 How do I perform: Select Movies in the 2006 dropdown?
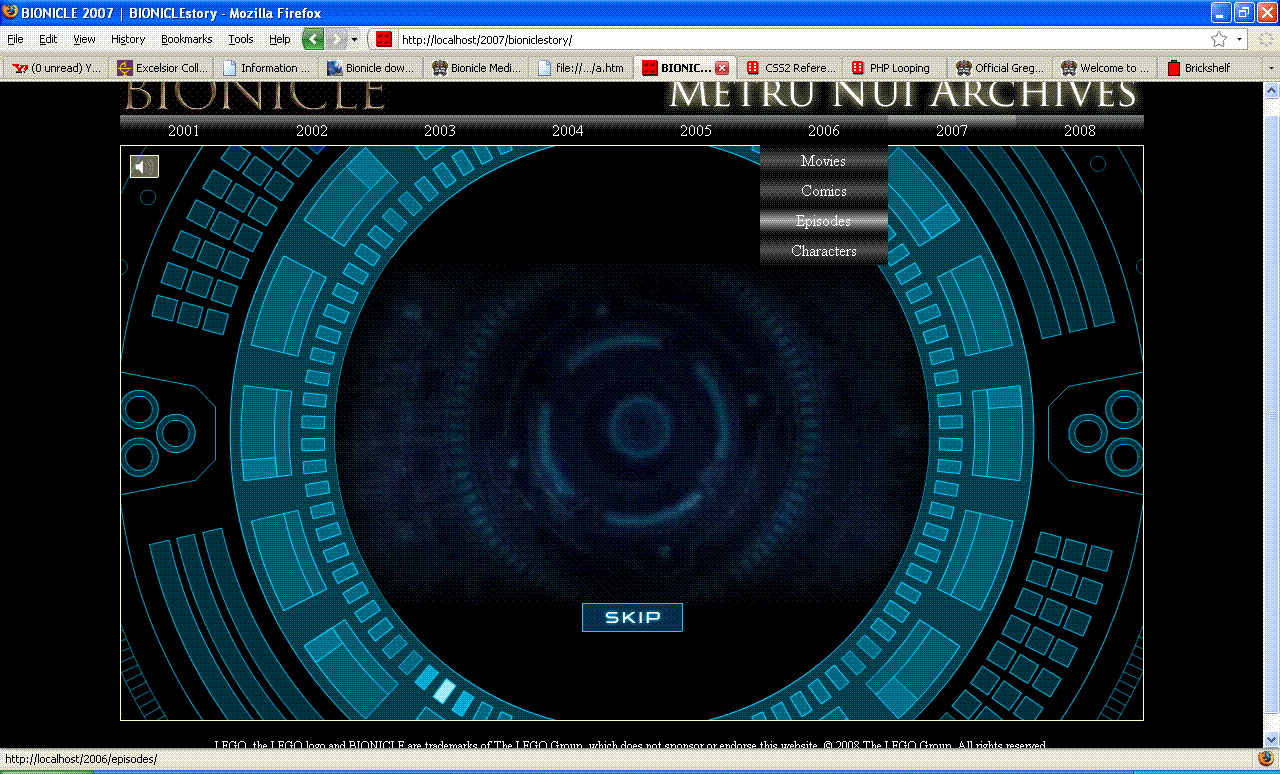[824, 161]
